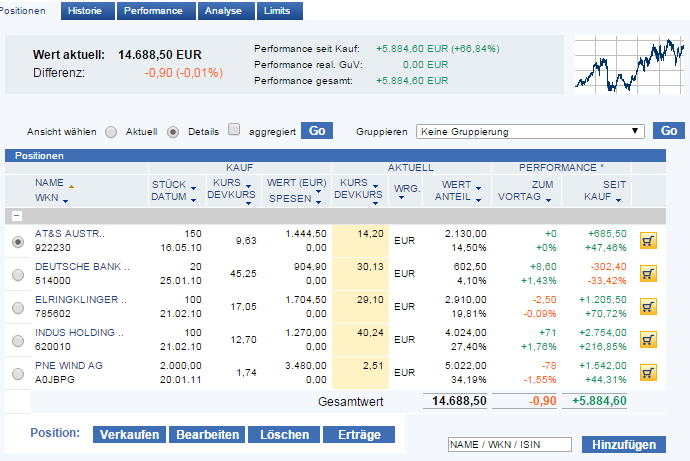690x461 pixels.
Task: Open ELRINGKLINGER .. stock link
Action: 81,300
